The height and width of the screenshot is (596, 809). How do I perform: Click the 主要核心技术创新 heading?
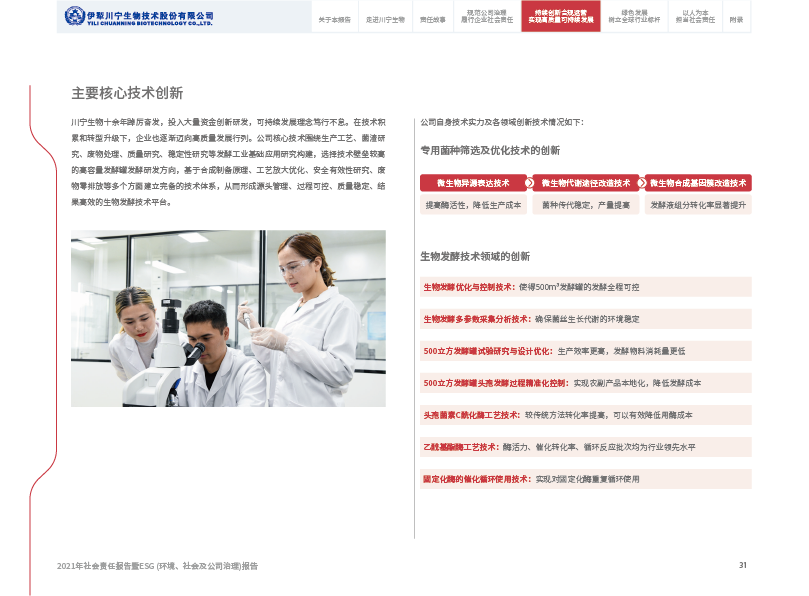click(127, 93)
